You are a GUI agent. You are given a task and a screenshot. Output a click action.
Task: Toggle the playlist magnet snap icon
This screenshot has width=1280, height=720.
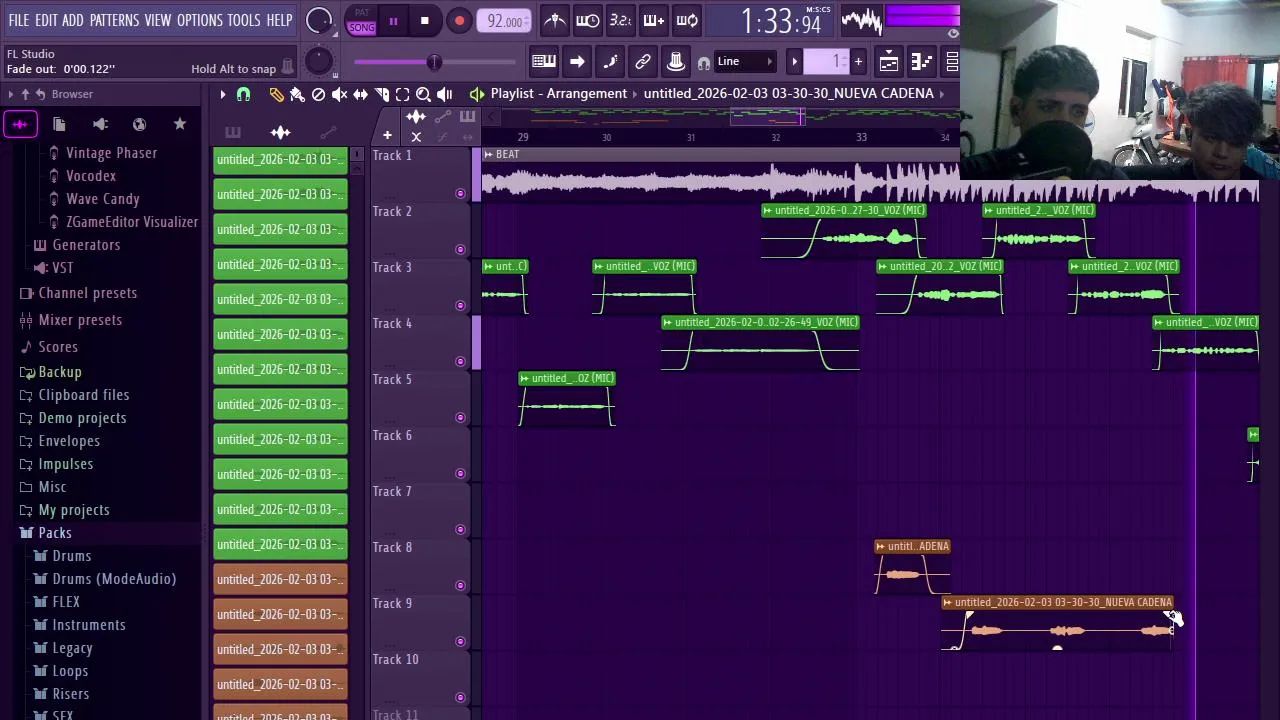[x=243, y=94]
